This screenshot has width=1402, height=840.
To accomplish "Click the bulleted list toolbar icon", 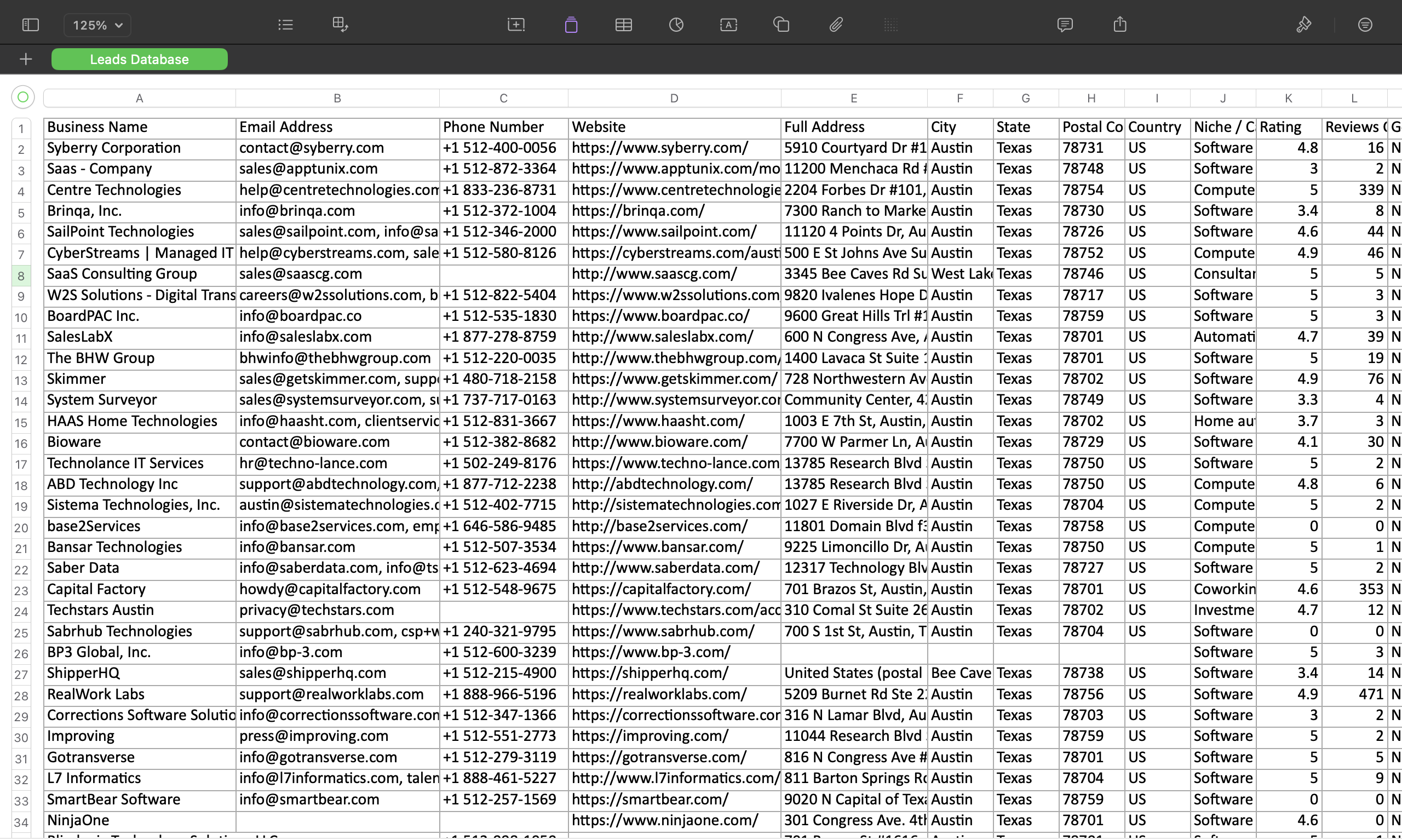I will pyautogui.click(x=285, y=25).
